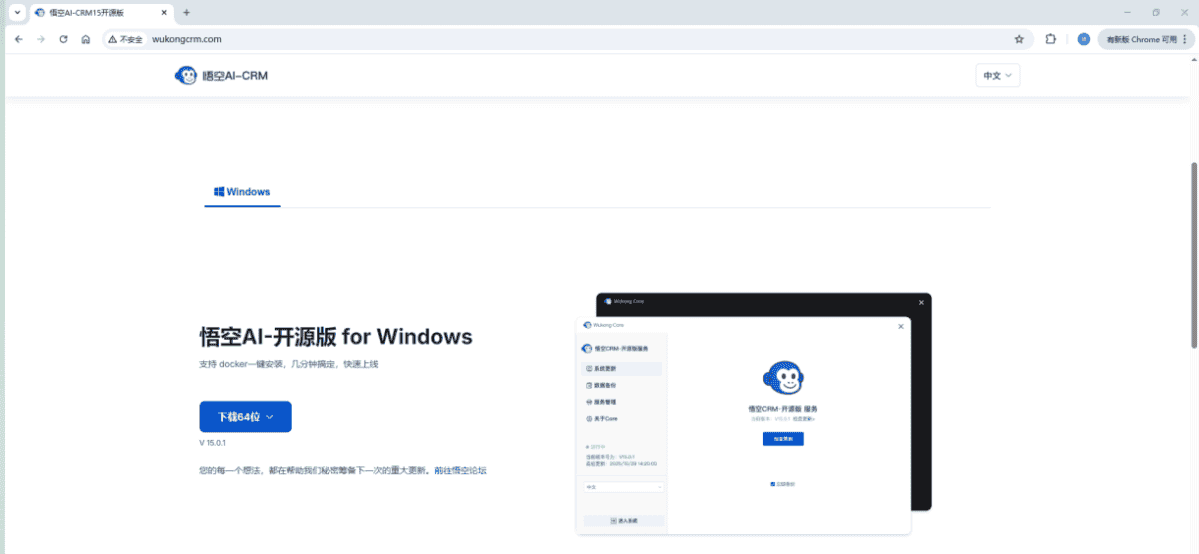1199x554 pixels.
Task: Click the 支持 docker一键安装 subtitle text
Action: (x=288, y=364)
